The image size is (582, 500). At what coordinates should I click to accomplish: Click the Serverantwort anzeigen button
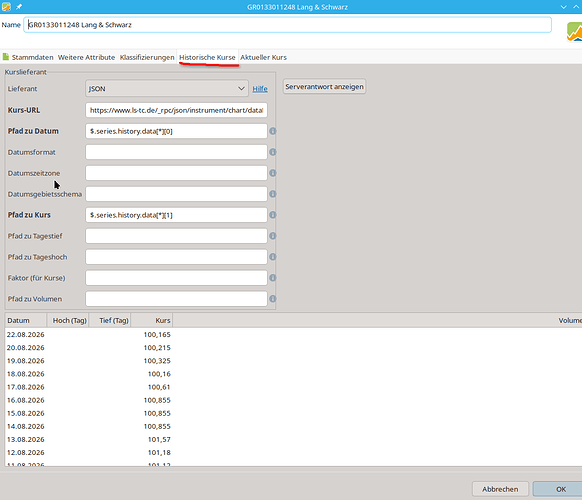tap(324, 86)
